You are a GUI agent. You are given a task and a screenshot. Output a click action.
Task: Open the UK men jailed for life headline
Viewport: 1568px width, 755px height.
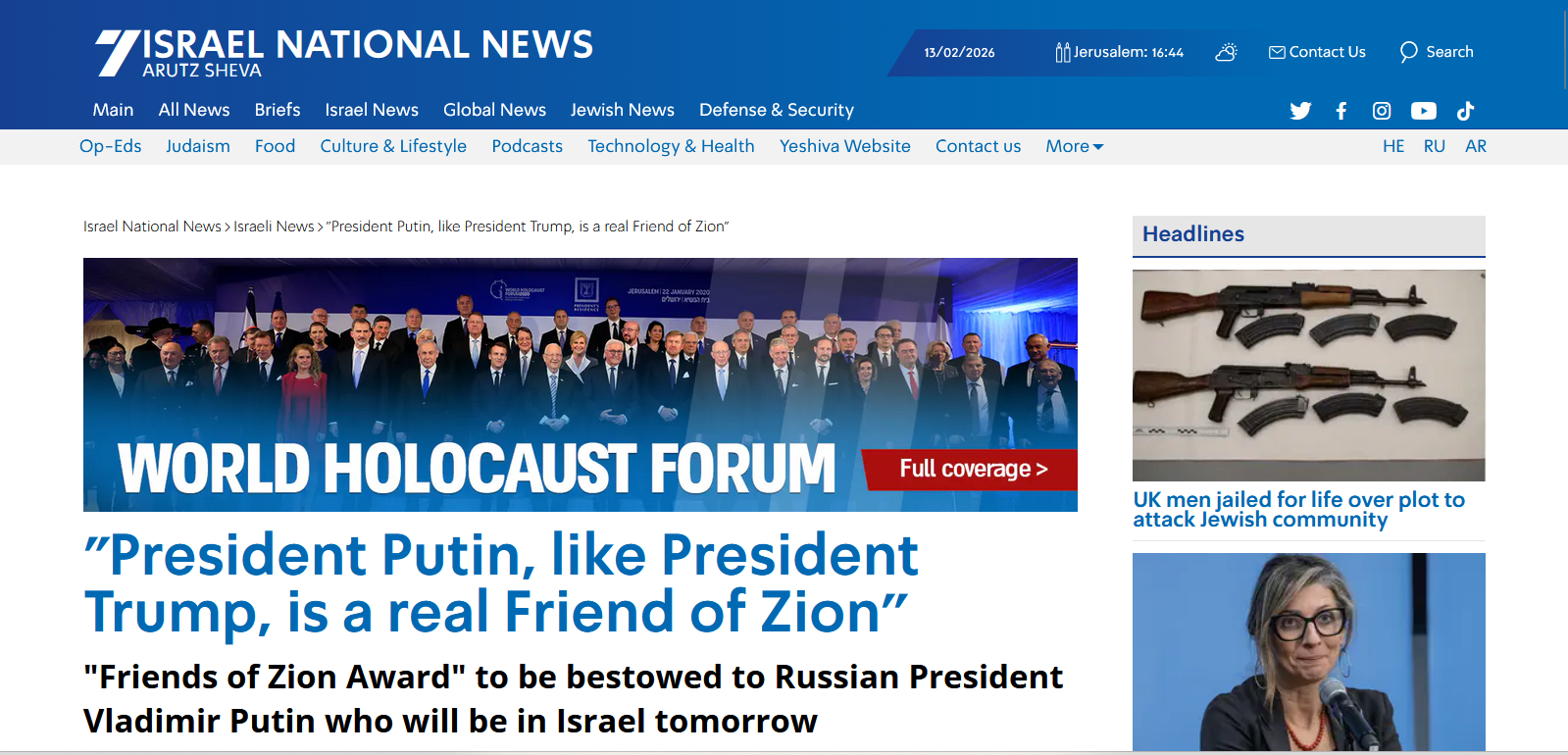point(1299,510)
